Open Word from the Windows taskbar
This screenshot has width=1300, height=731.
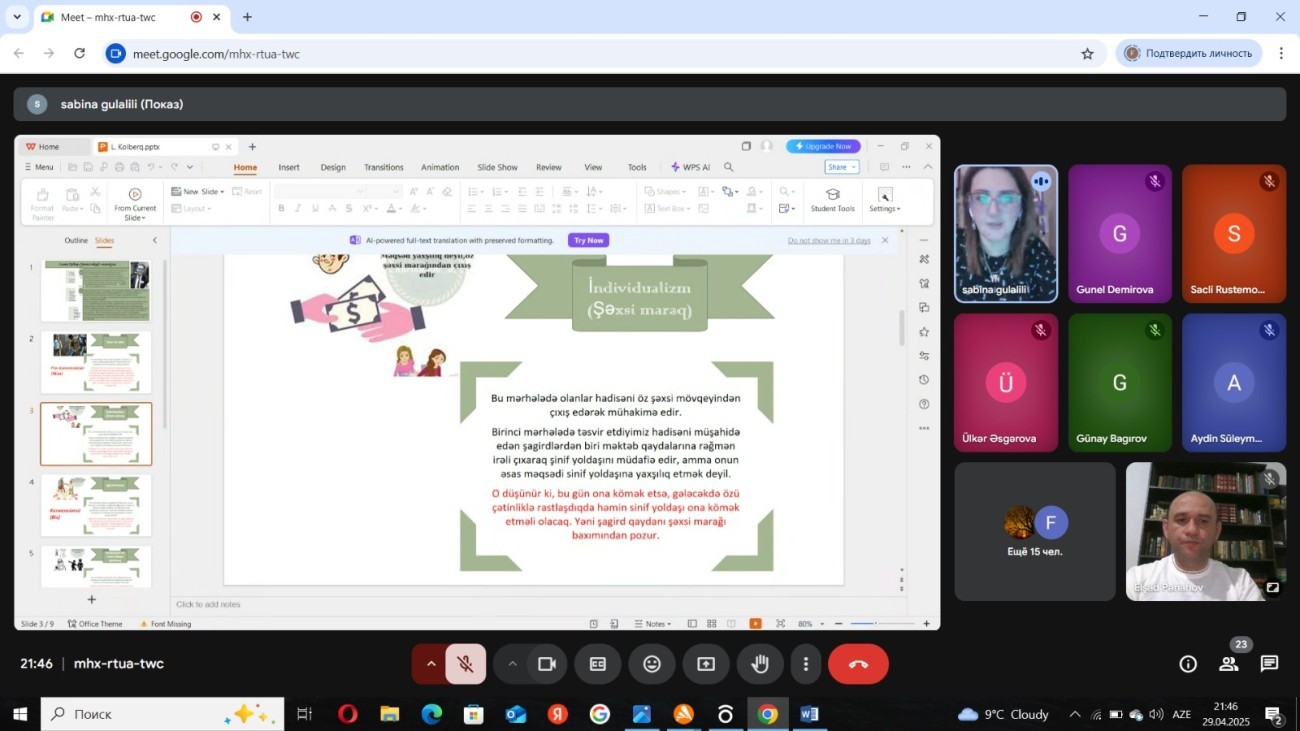point(809,714)
